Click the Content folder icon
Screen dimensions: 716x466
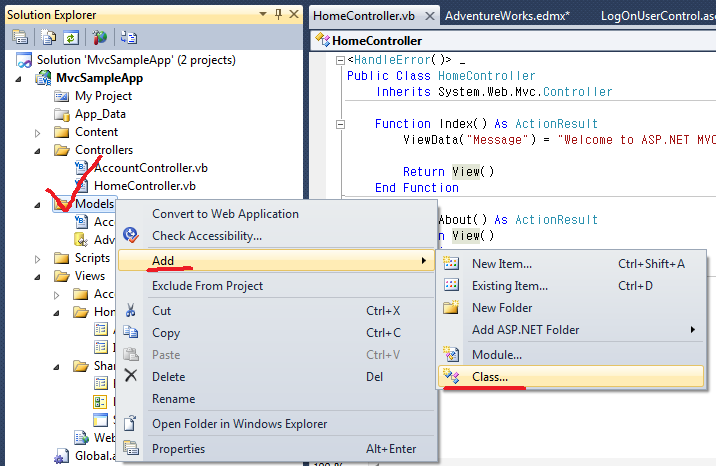tap(62, 132)
